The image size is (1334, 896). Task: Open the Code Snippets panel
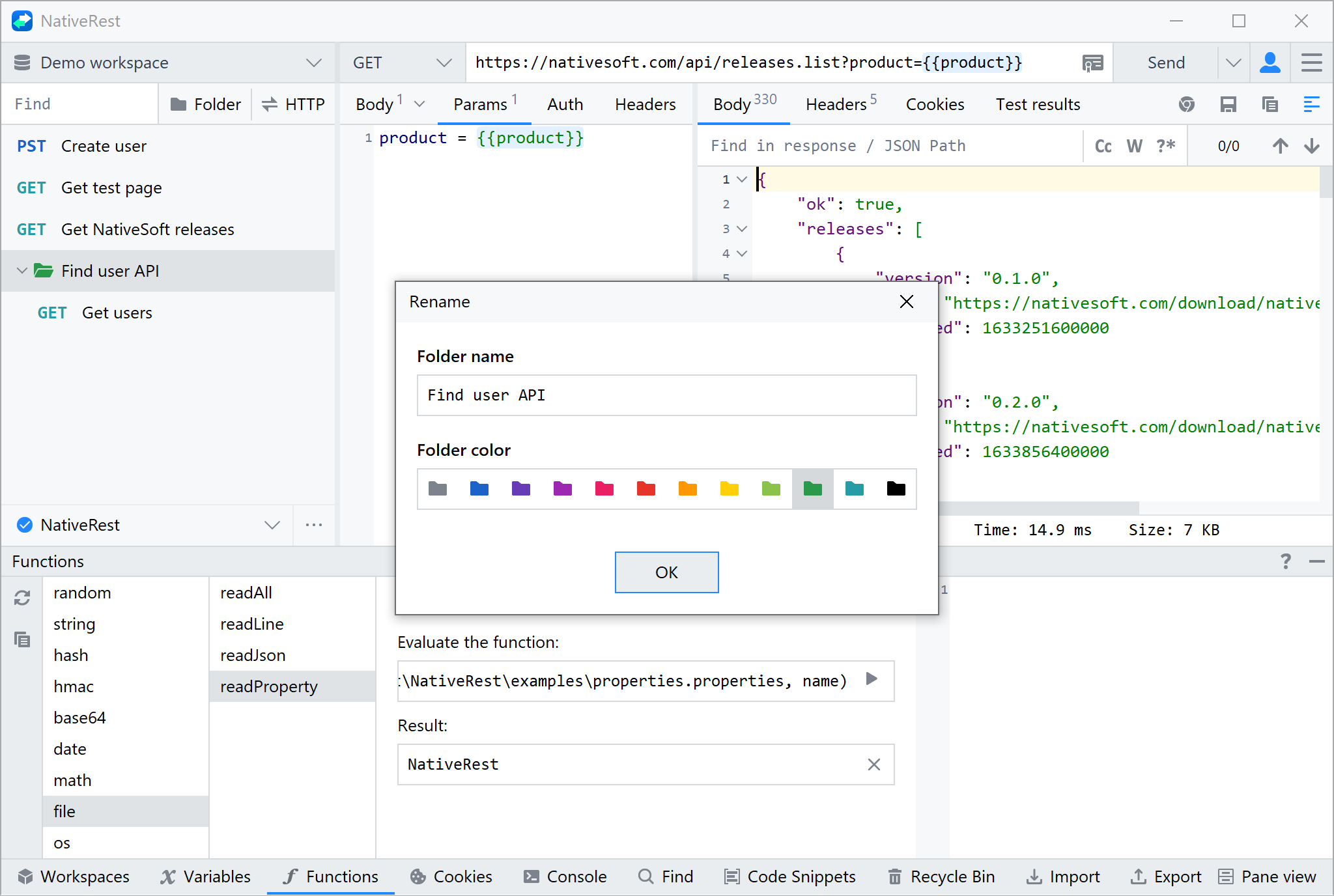click(789, 876)
